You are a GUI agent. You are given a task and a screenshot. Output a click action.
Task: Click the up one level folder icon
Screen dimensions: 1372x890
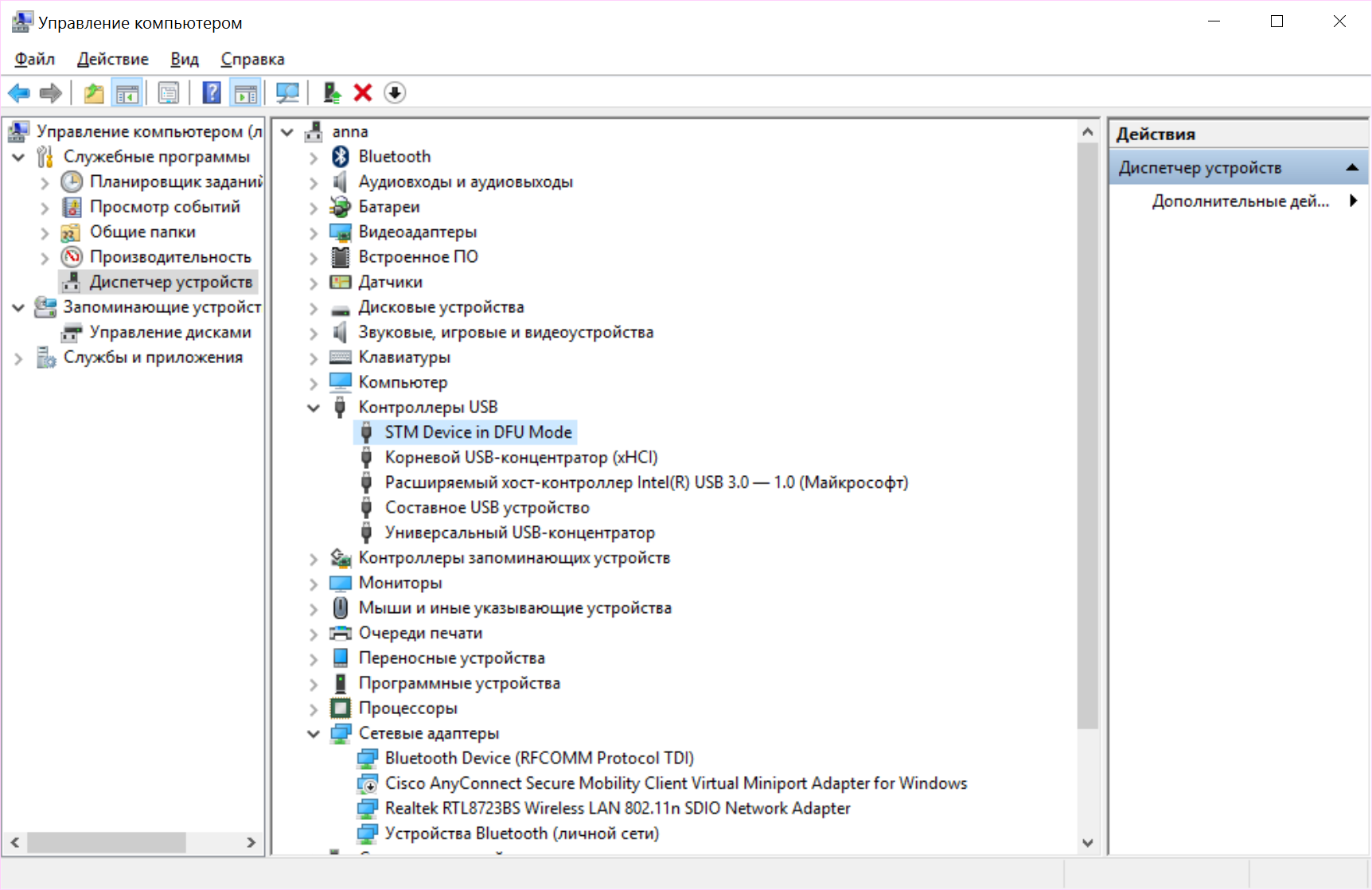[94, 93]
